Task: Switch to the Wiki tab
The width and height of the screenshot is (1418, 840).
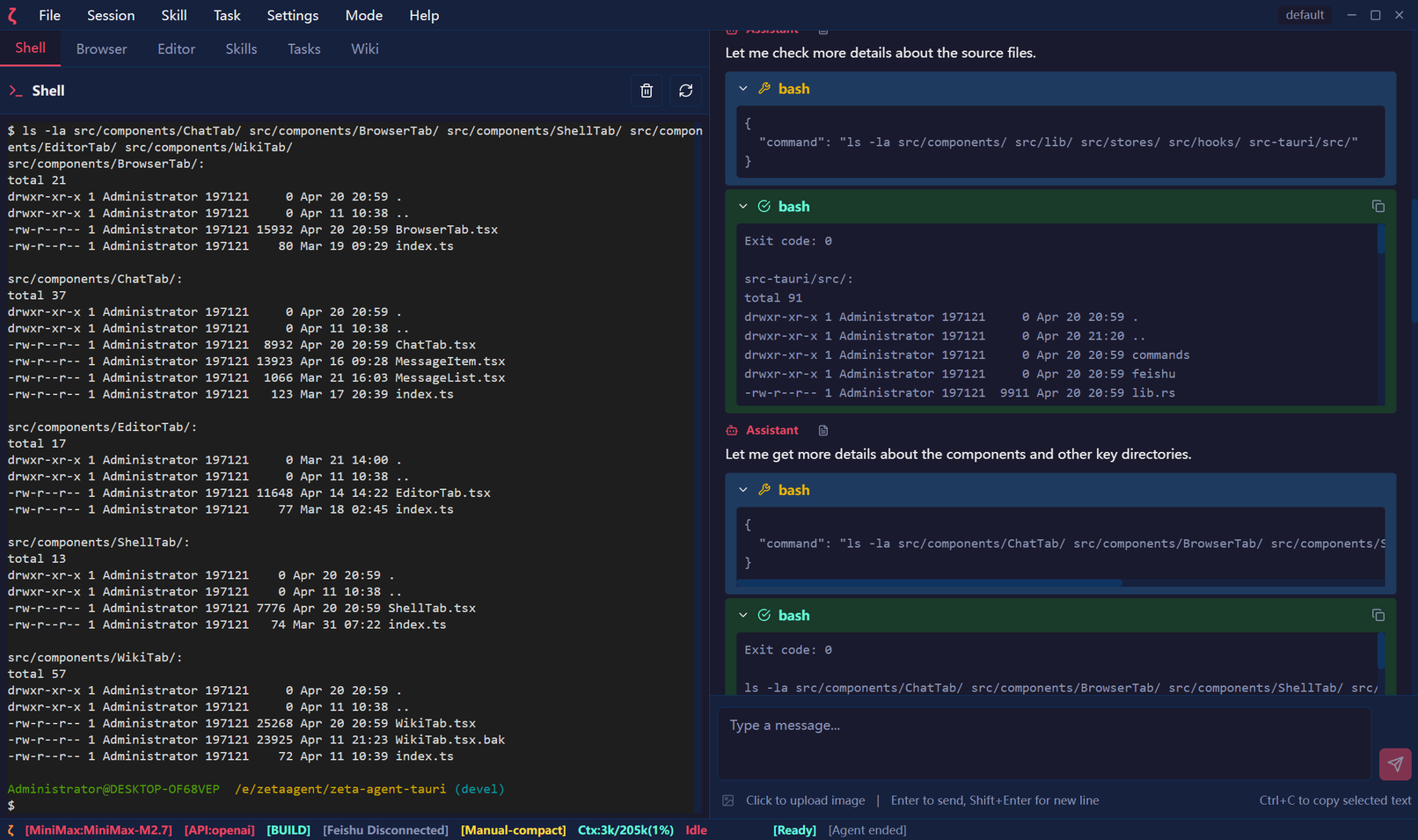Action: (364, 49)
